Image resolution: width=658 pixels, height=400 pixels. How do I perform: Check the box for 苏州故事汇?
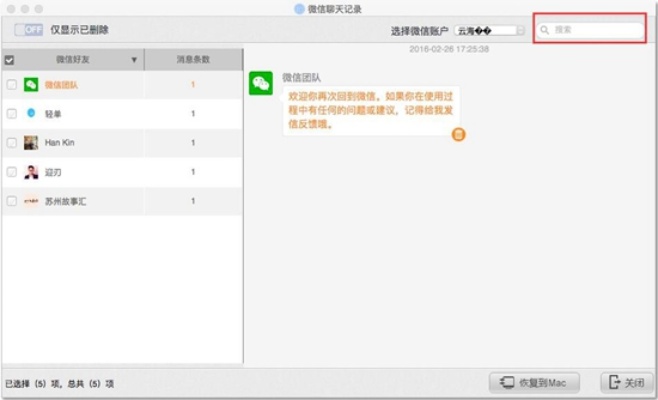(12, 201)
